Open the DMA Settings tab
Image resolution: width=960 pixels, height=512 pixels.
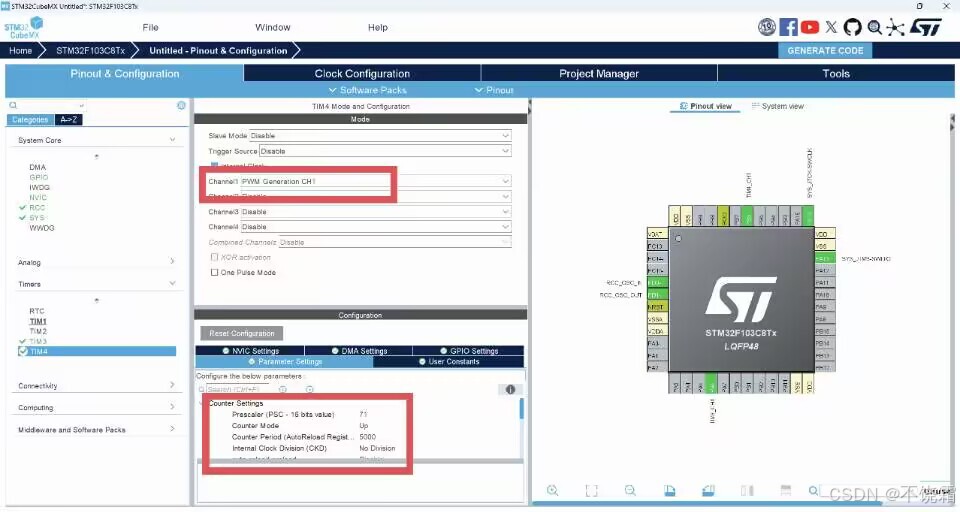[359, 351]
